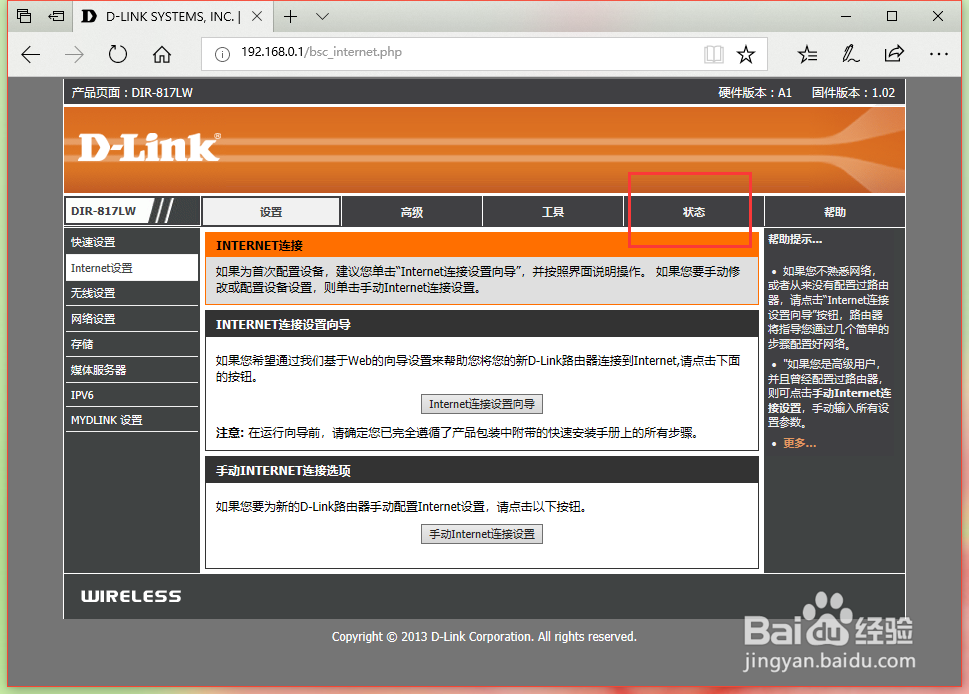The image size is (969, 694).
Task: Click the 帮助提示... heading
Action: pos(795,239)
